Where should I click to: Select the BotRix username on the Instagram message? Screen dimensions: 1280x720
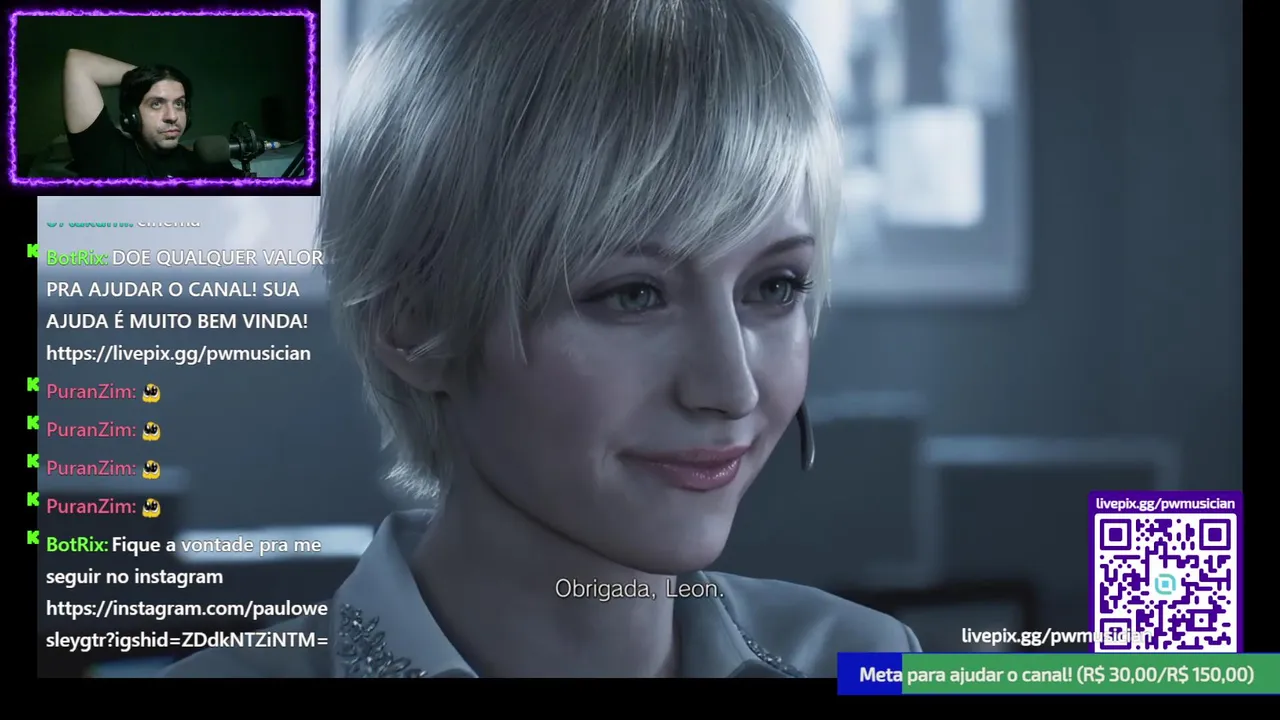coord(76,544)
